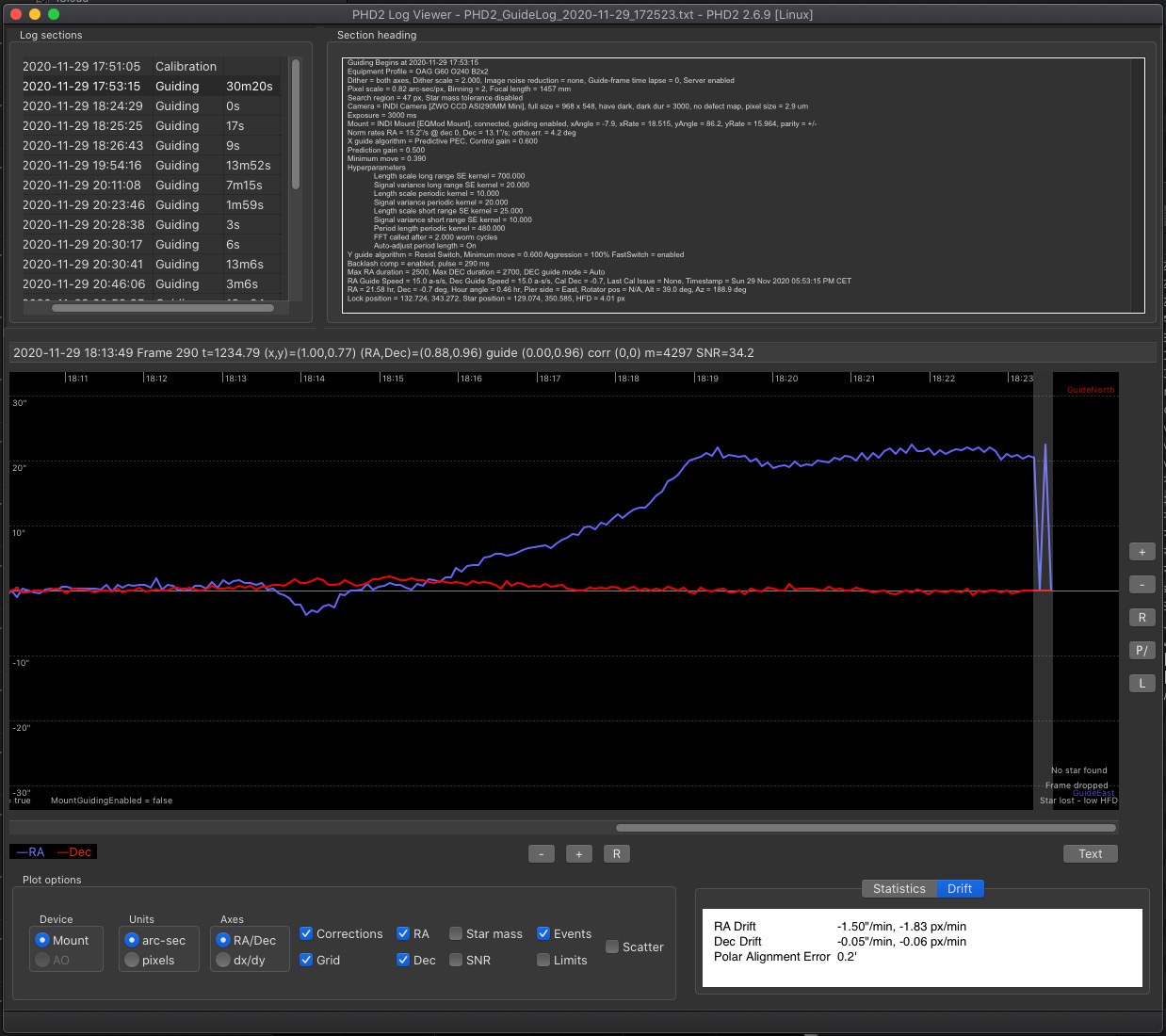The height and width of the screenshot is (1036, 1166).
Task: Click horizontal zoom-in plus button below graph
Action: [579, 854]
